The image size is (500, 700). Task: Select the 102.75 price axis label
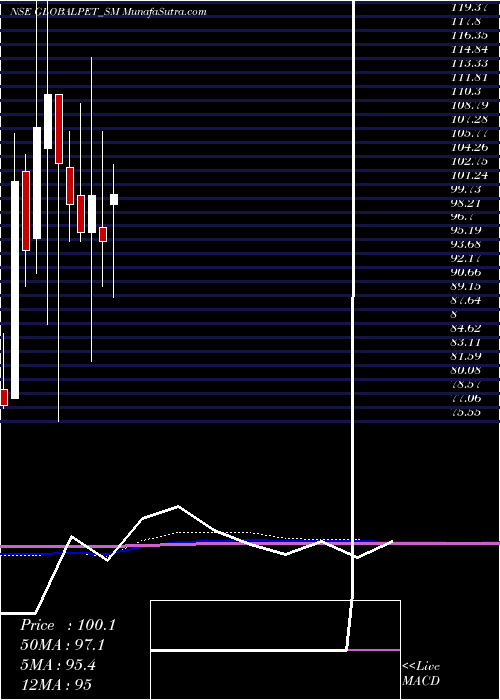(468, 161)
